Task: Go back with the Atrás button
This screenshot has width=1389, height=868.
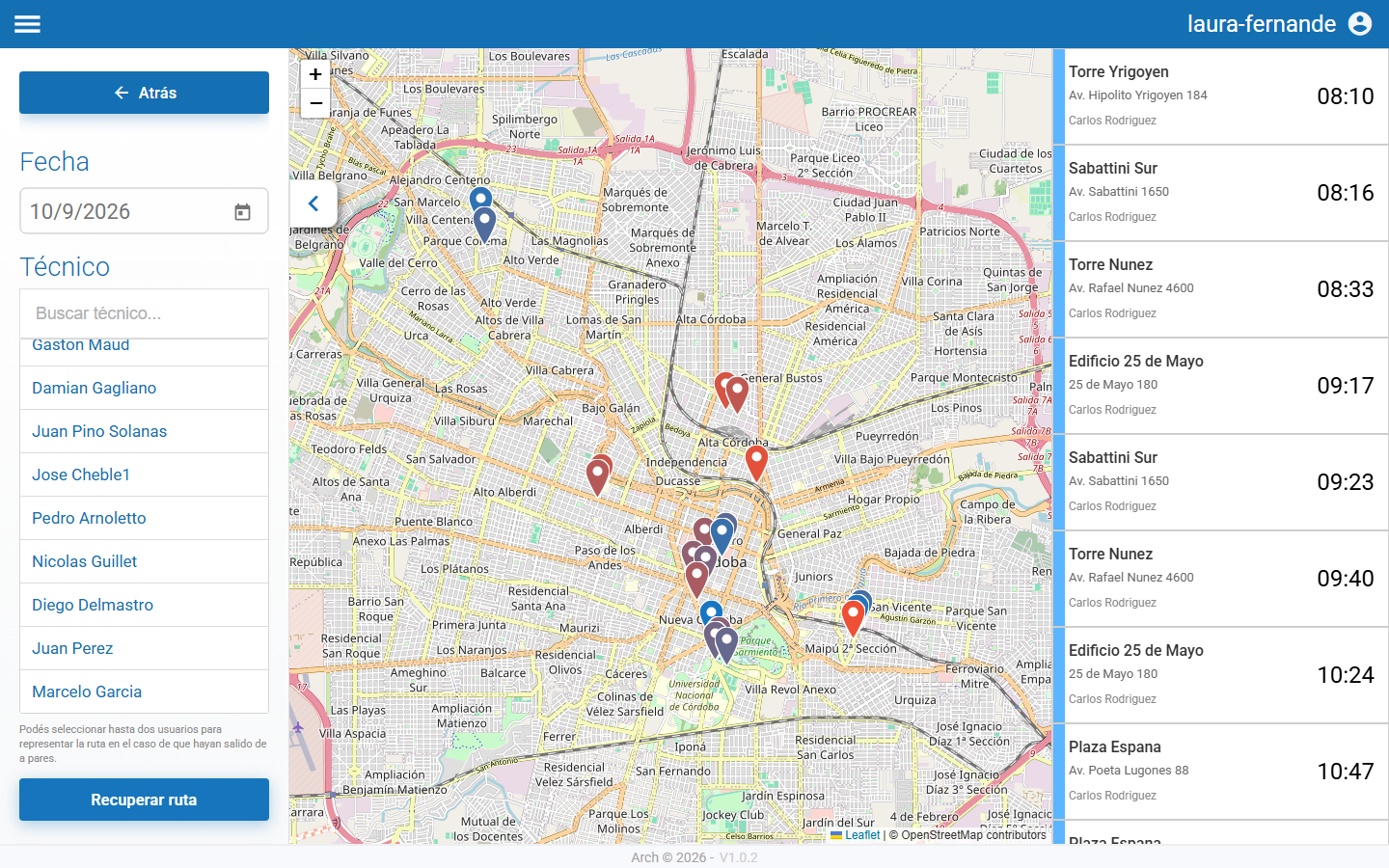Action: coord(144,93)
